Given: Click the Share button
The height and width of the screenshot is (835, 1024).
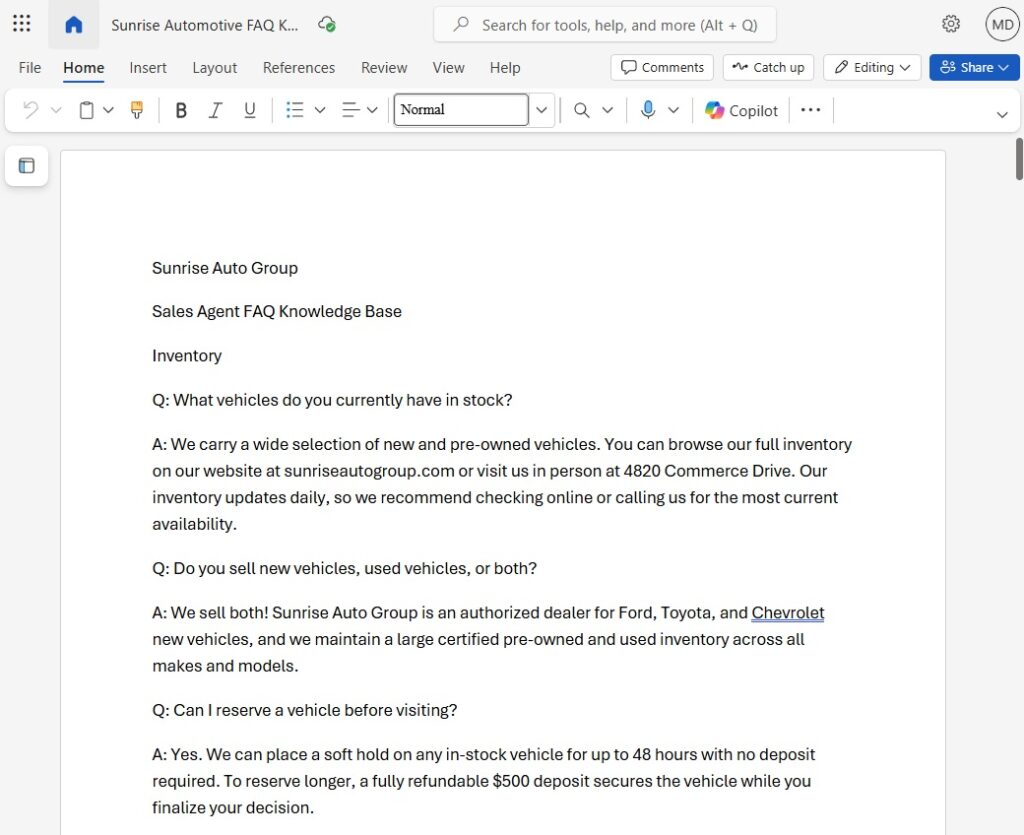Looking at the screenshot, I should click(x=974, y=67).
